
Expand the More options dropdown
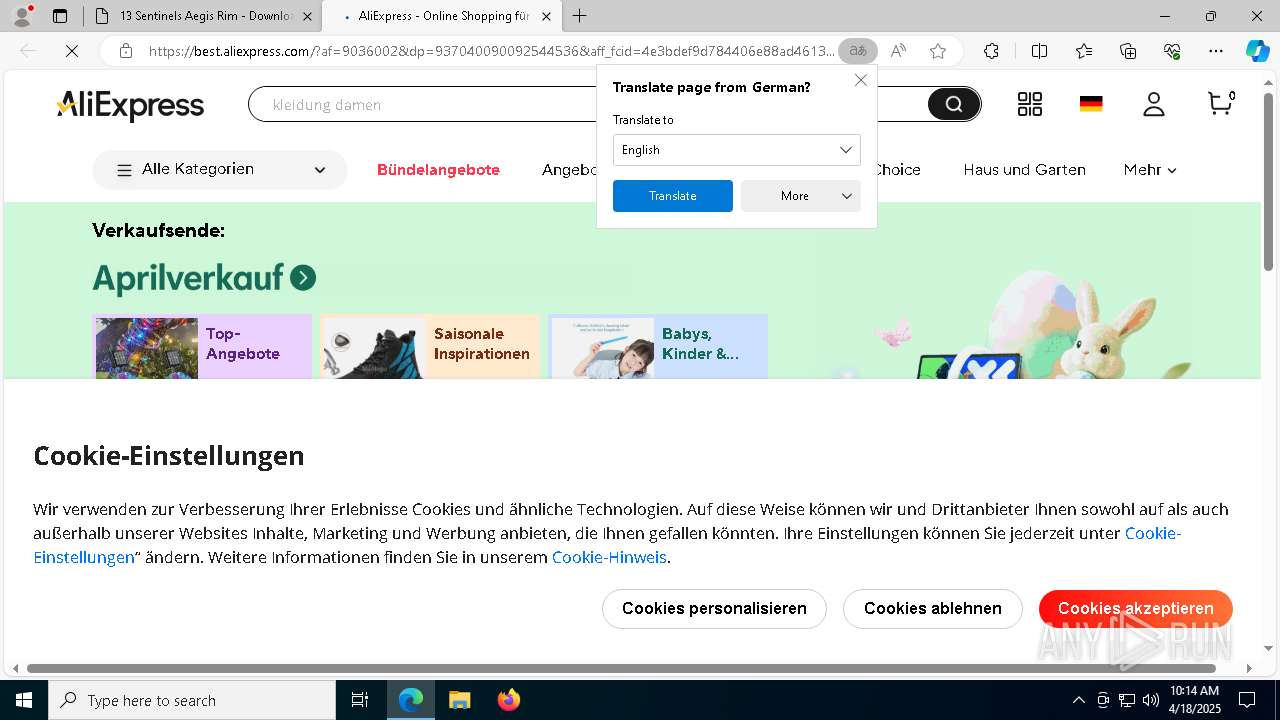click(x=800, y=196)
